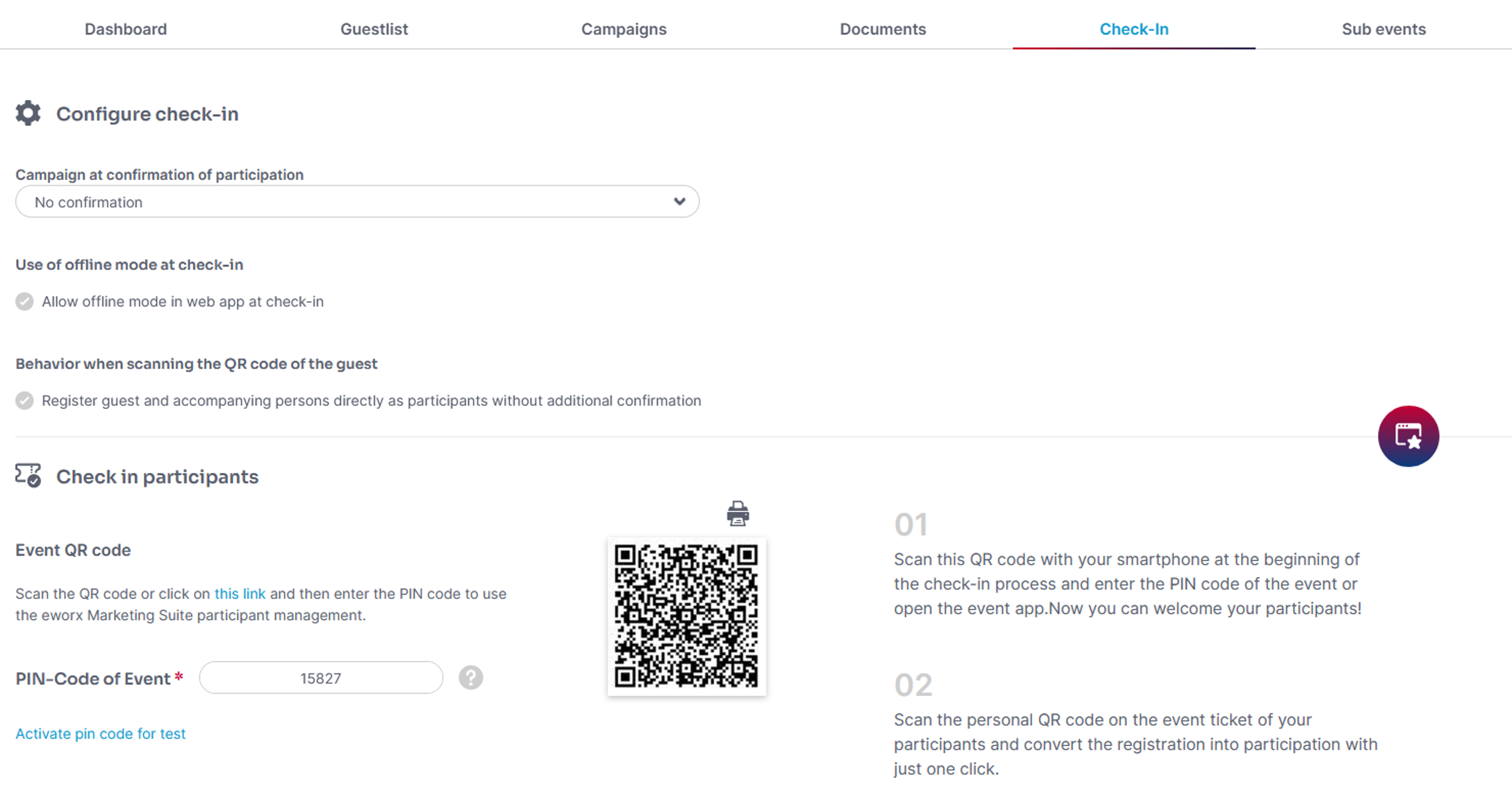The image size is (1512, 796).
Task: Go to the Campaigns tab
Action: (x=624, y=29)
